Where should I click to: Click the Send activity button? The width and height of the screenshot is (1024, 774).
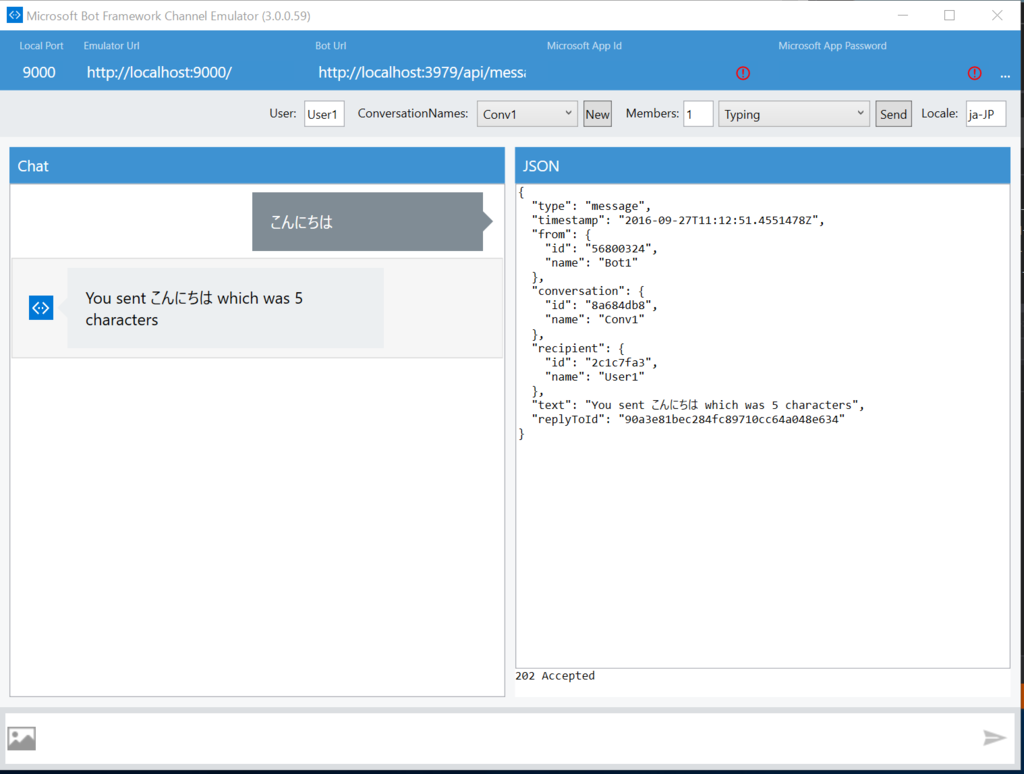point(893,114)
